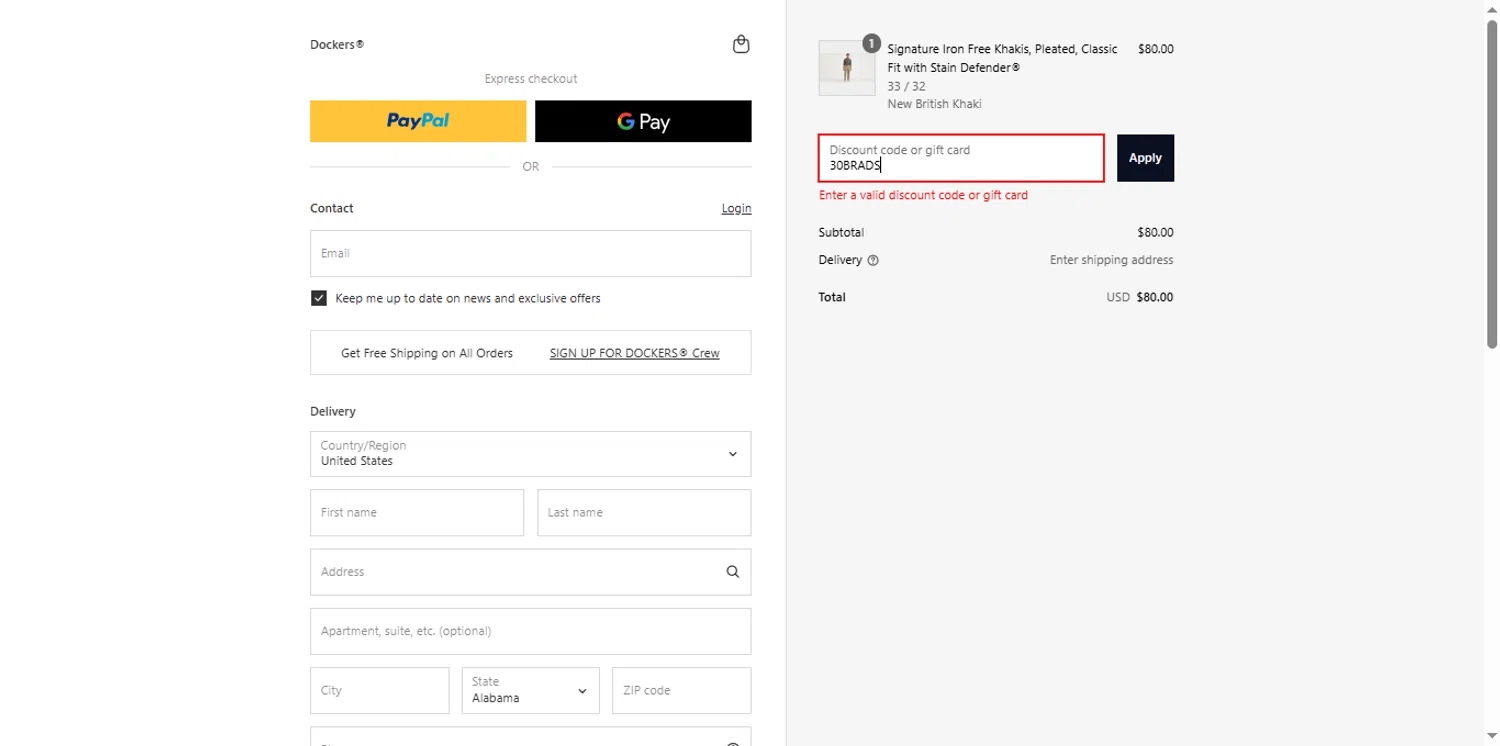The width and height of the screenshot is (1500, 746).
Task: Focus the City field
Action: point(379,690)
